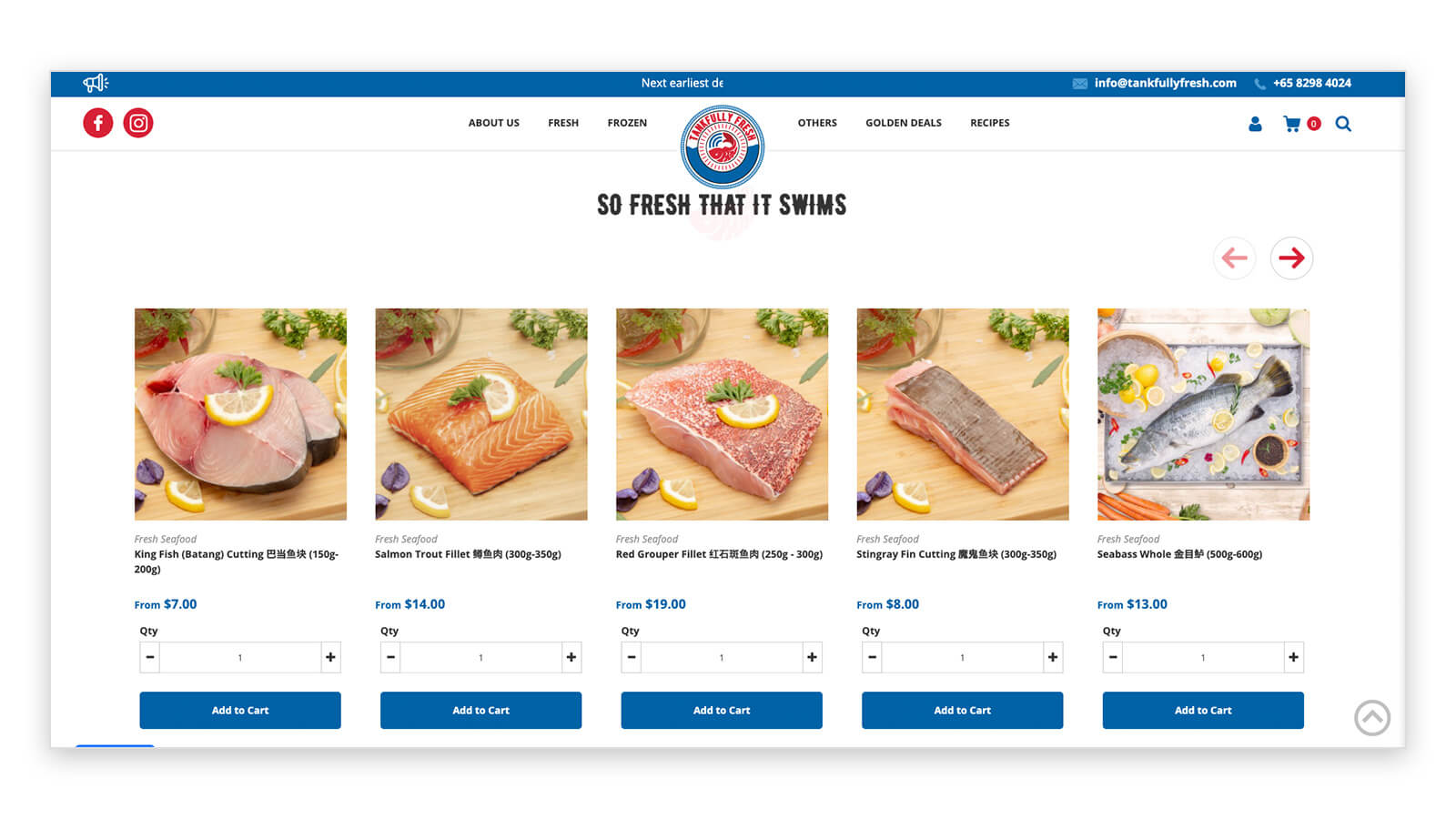This screenshot has height=819, width=1456.
Task: Open the shopping cart icon
Action: point(1291,124)
